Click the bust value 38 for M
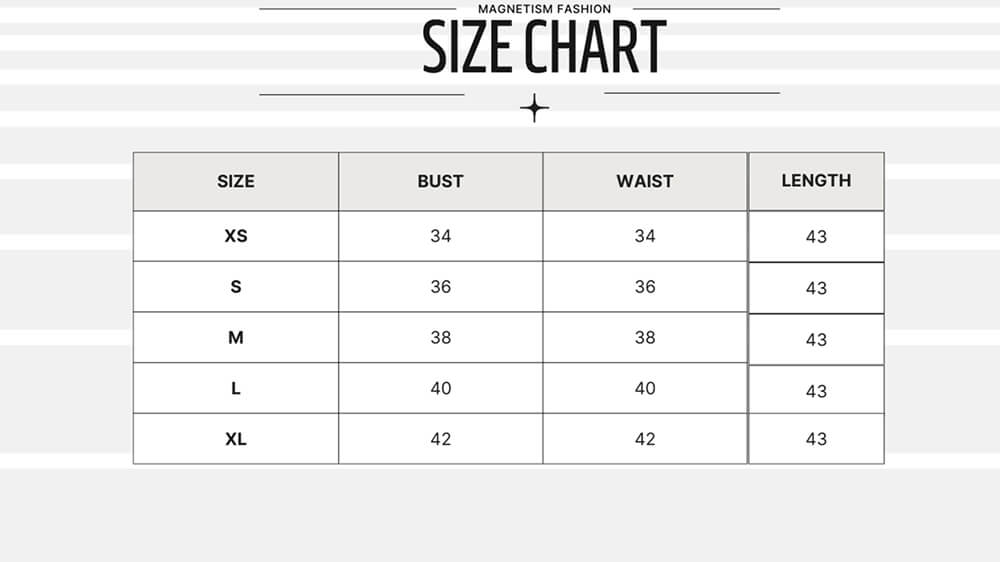Screen dimensions: 1000x562 tap(441, 338)
